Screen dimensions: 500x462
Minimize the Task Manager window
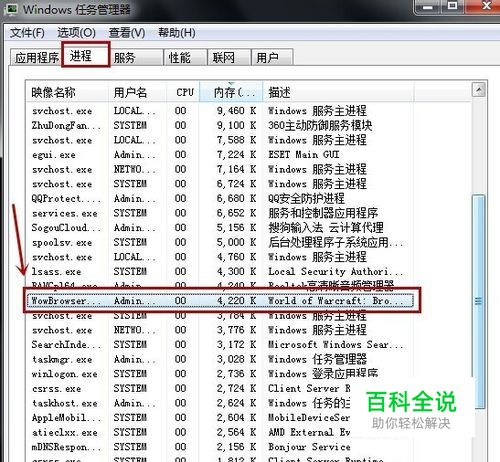point(428,7)
